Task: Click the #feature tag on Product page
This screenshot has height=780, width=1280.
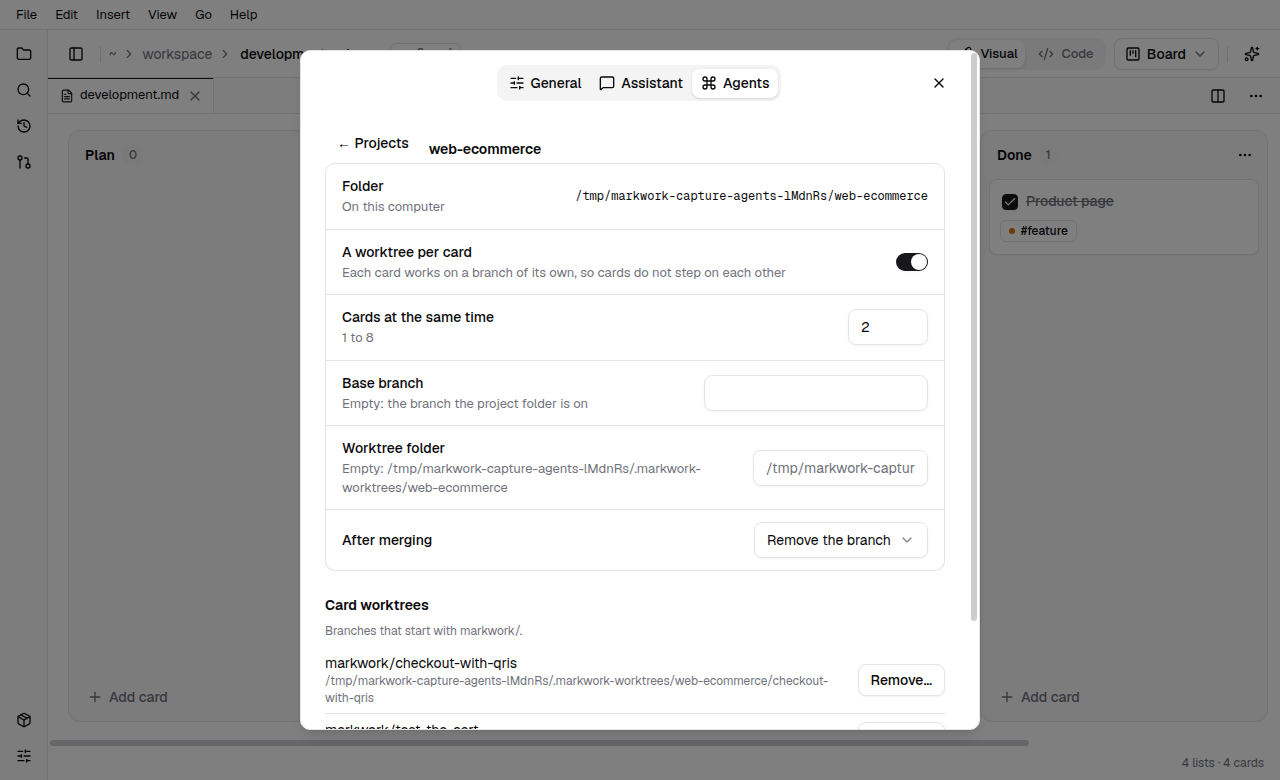Action: coord(1039,231)
